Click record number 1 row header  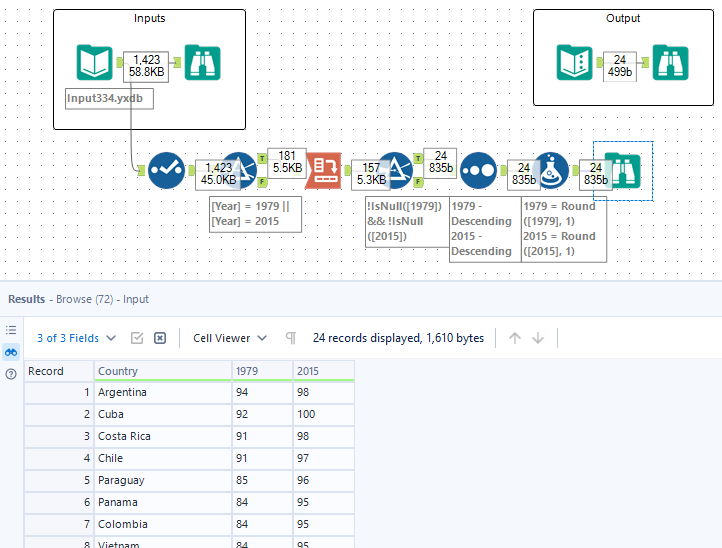(59, 392)
